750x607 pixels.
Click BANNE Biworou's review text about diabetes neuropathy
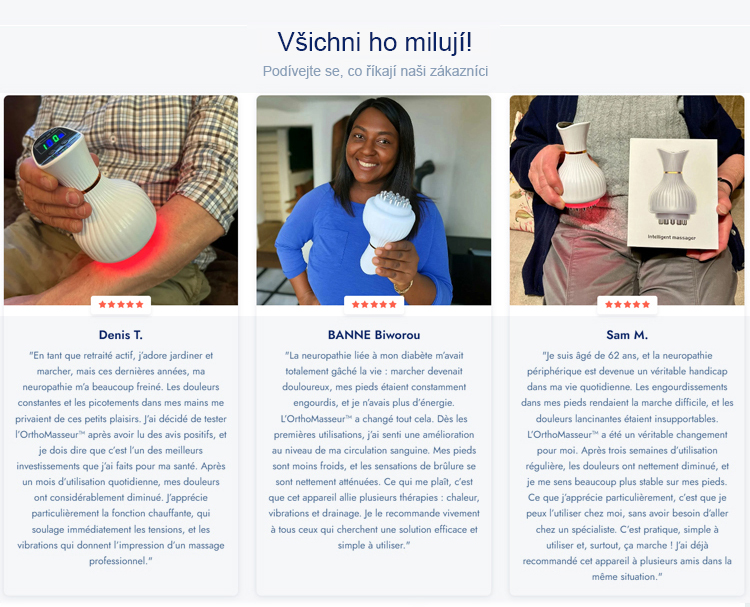(x=374, y=450)
